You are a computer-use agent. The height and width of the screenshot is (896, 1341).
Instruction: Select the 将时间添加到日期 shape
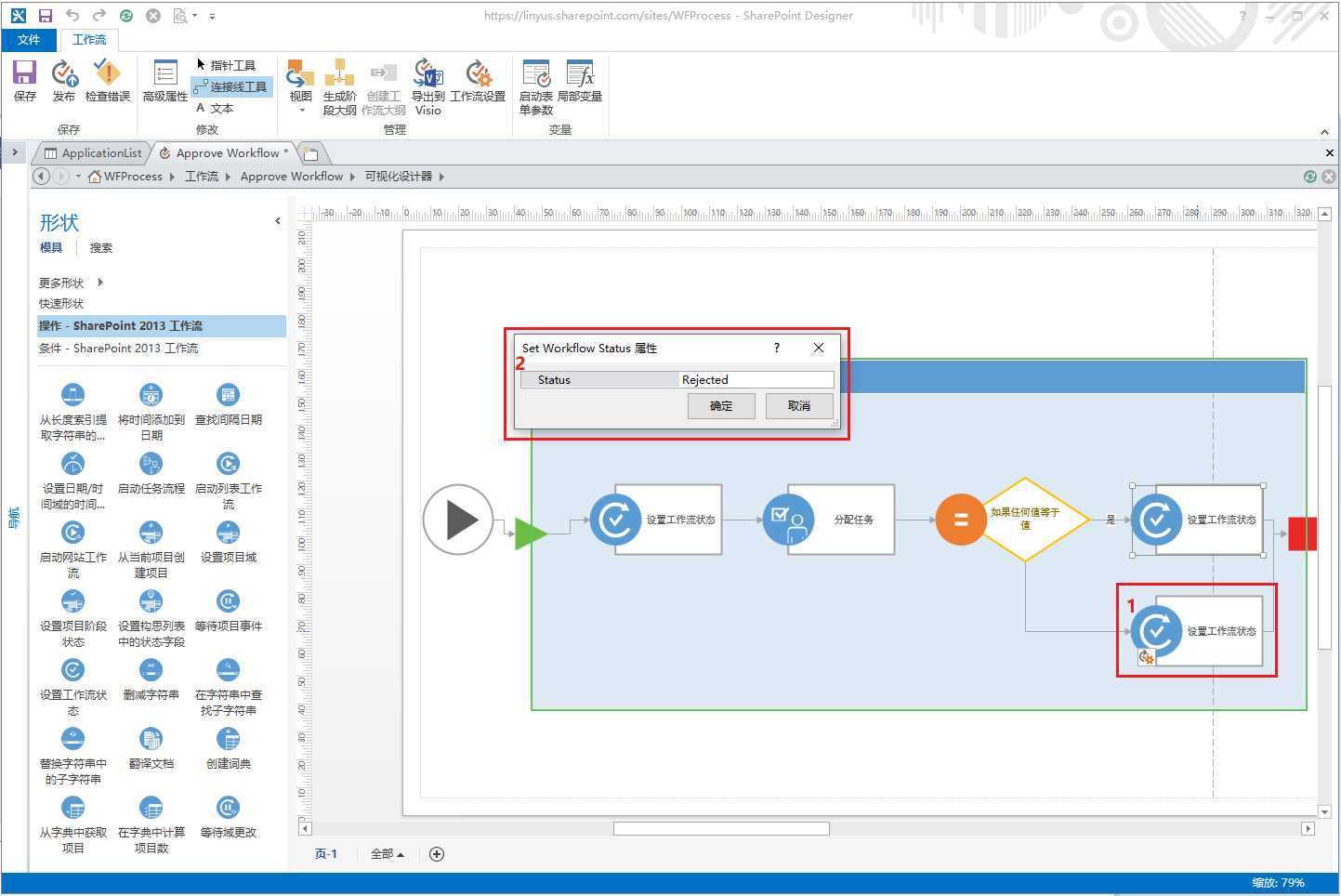[151, 412]
